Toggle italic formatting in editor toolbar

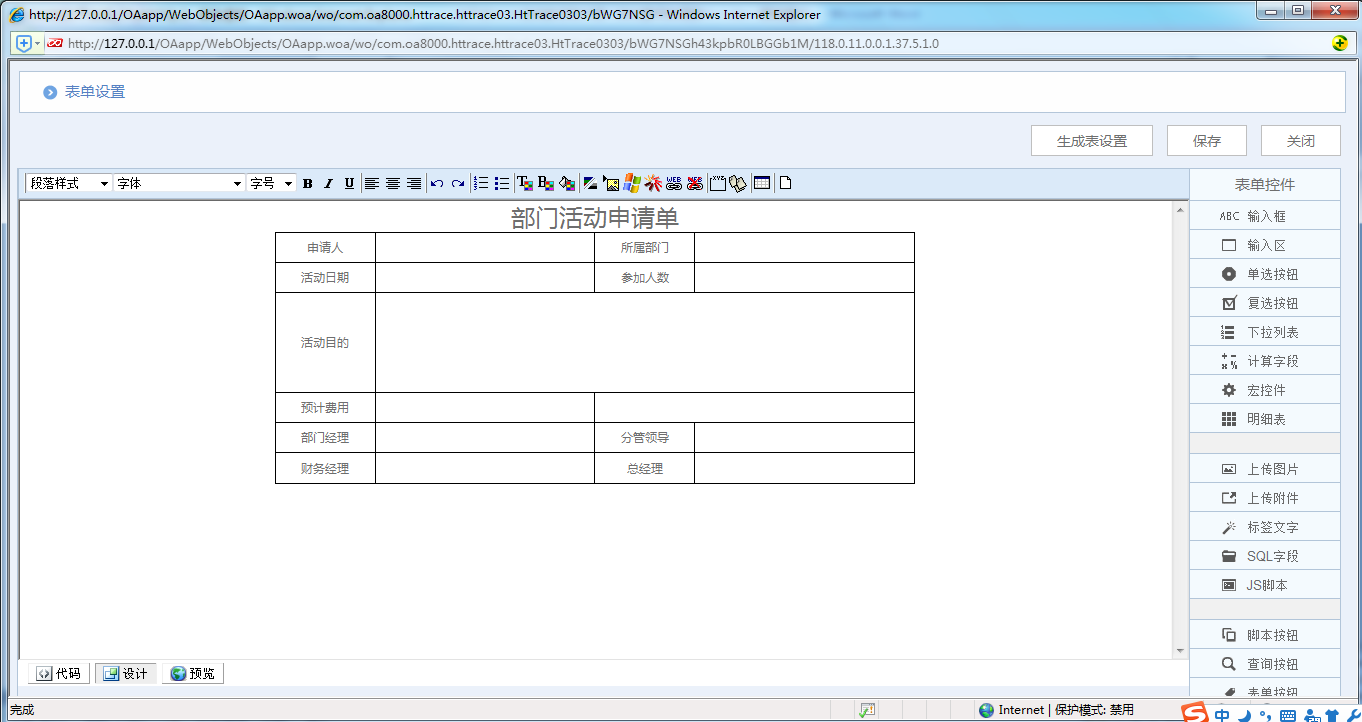point(328,183)
